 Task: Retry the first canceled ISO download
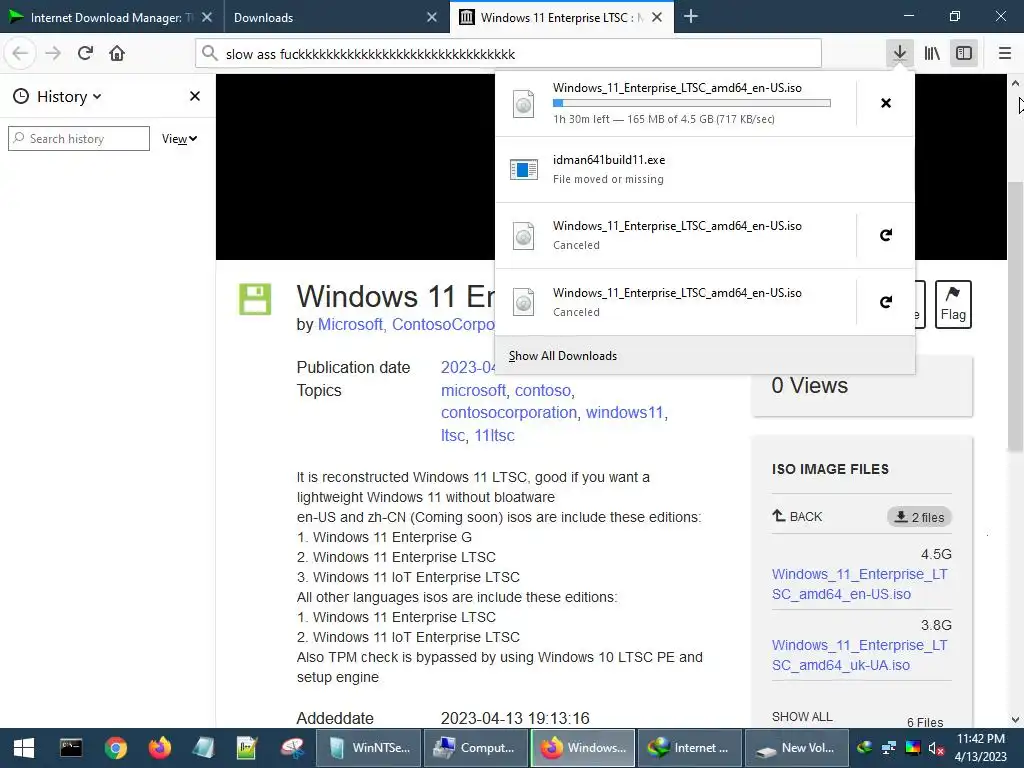[x=886, y=235]
